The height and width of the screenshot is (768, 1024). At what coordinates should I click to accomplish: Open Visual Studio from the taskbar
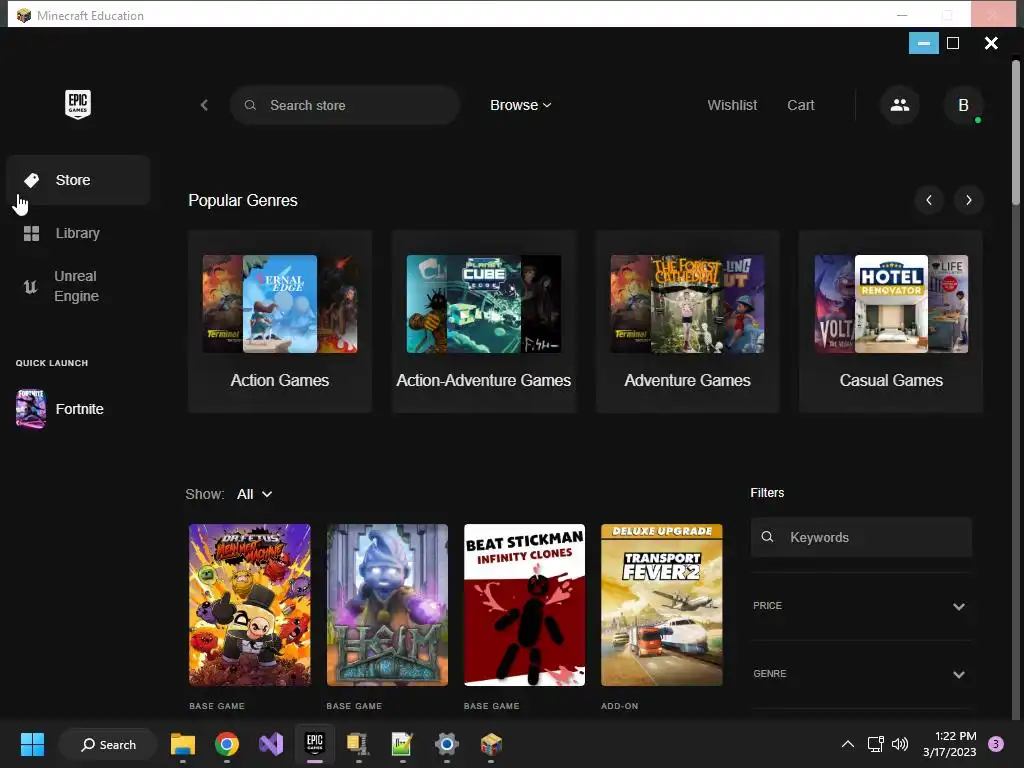(x=271, y=744)
